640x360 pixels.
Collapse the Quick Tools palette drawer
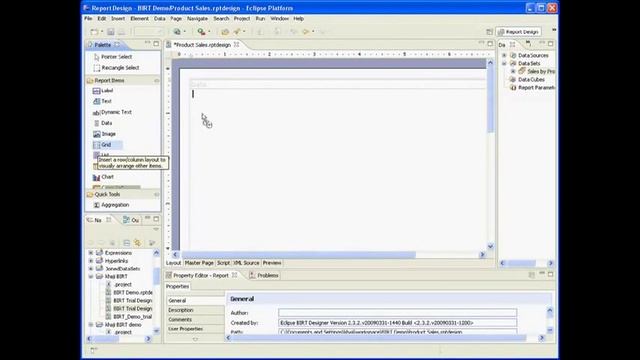156,195
